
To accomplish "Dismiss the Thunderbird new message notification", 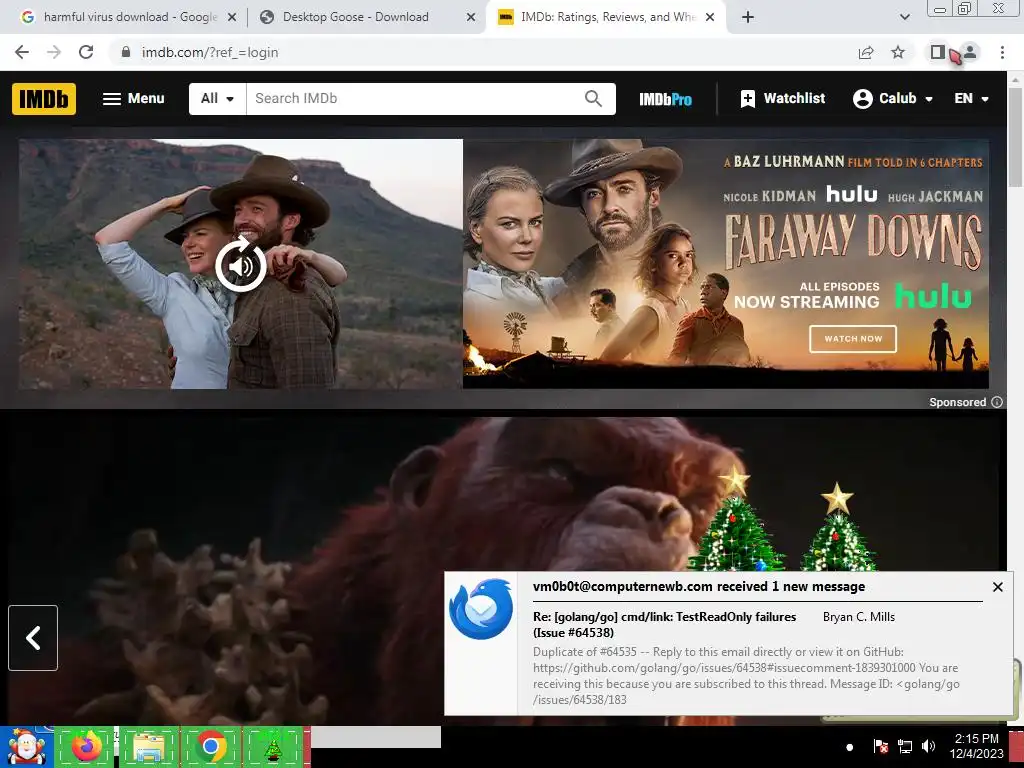I will click(998, 587).
